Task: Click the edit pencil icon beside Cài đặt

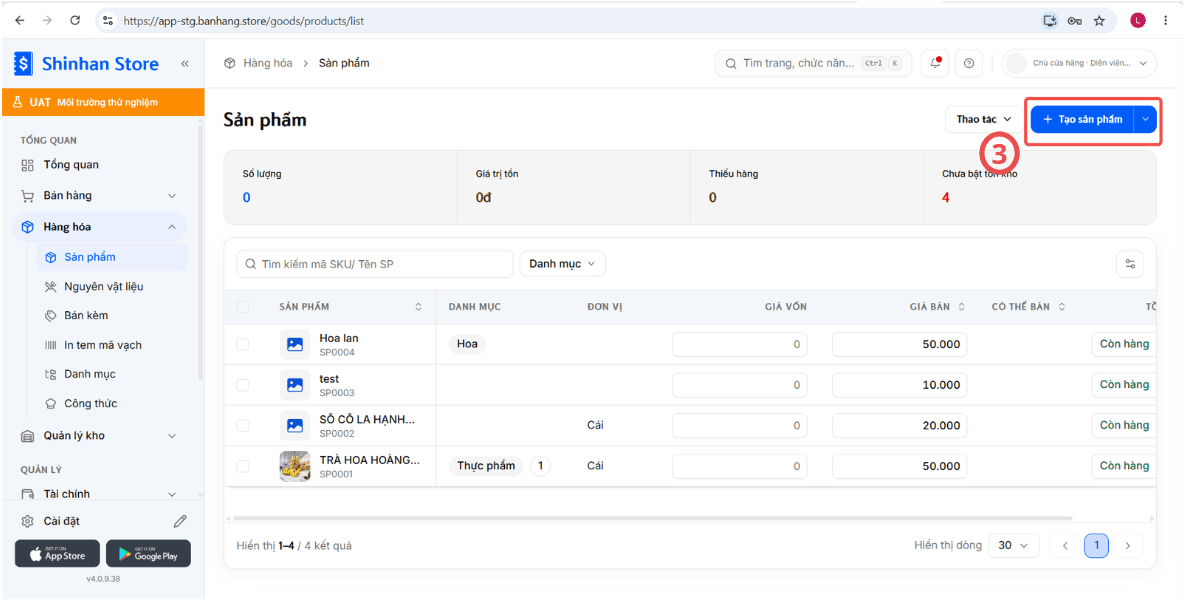Action: (x=179, y=521)
